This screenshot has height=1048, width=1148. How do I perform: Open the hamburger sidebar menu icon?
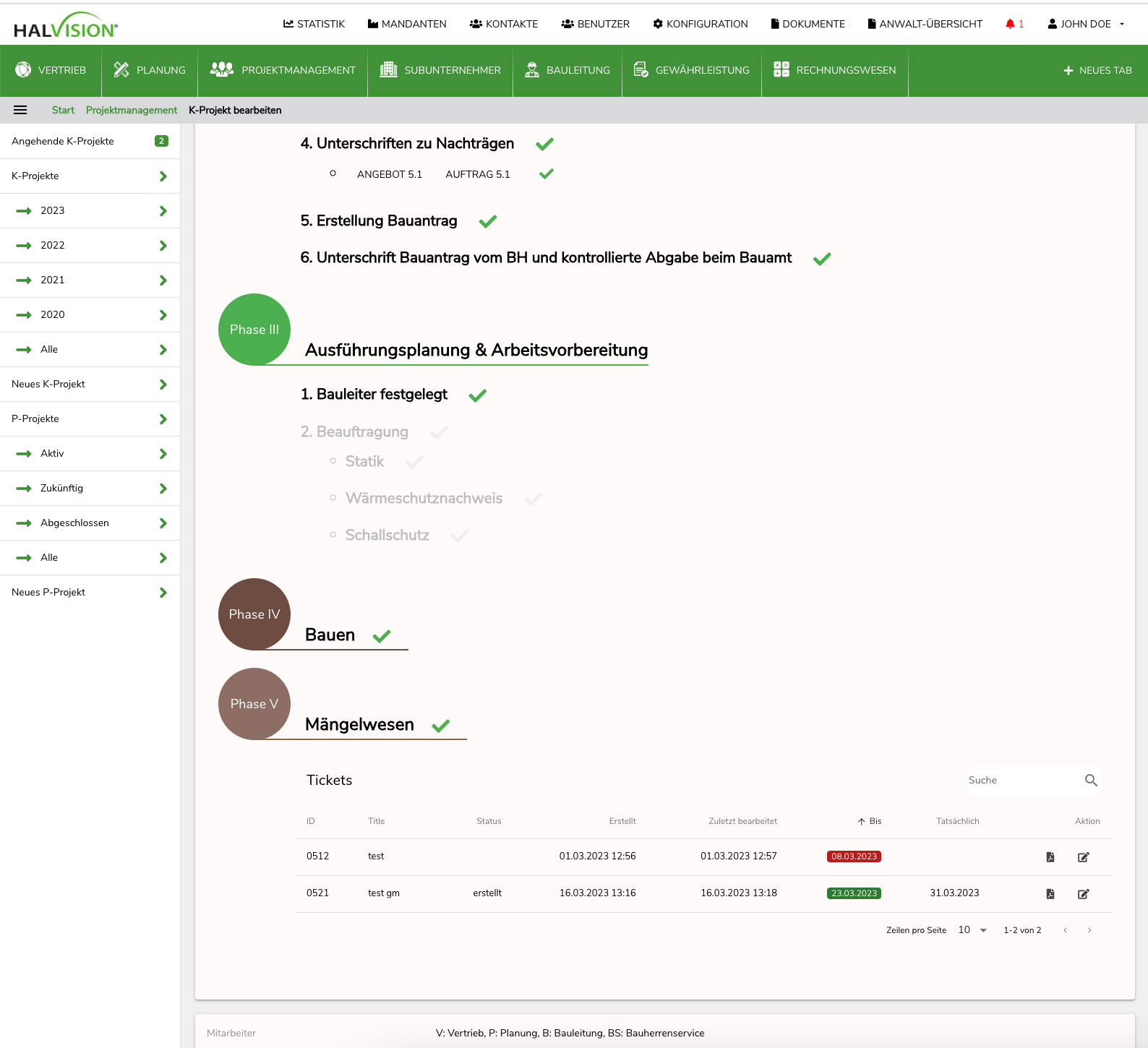click(20, 110)
